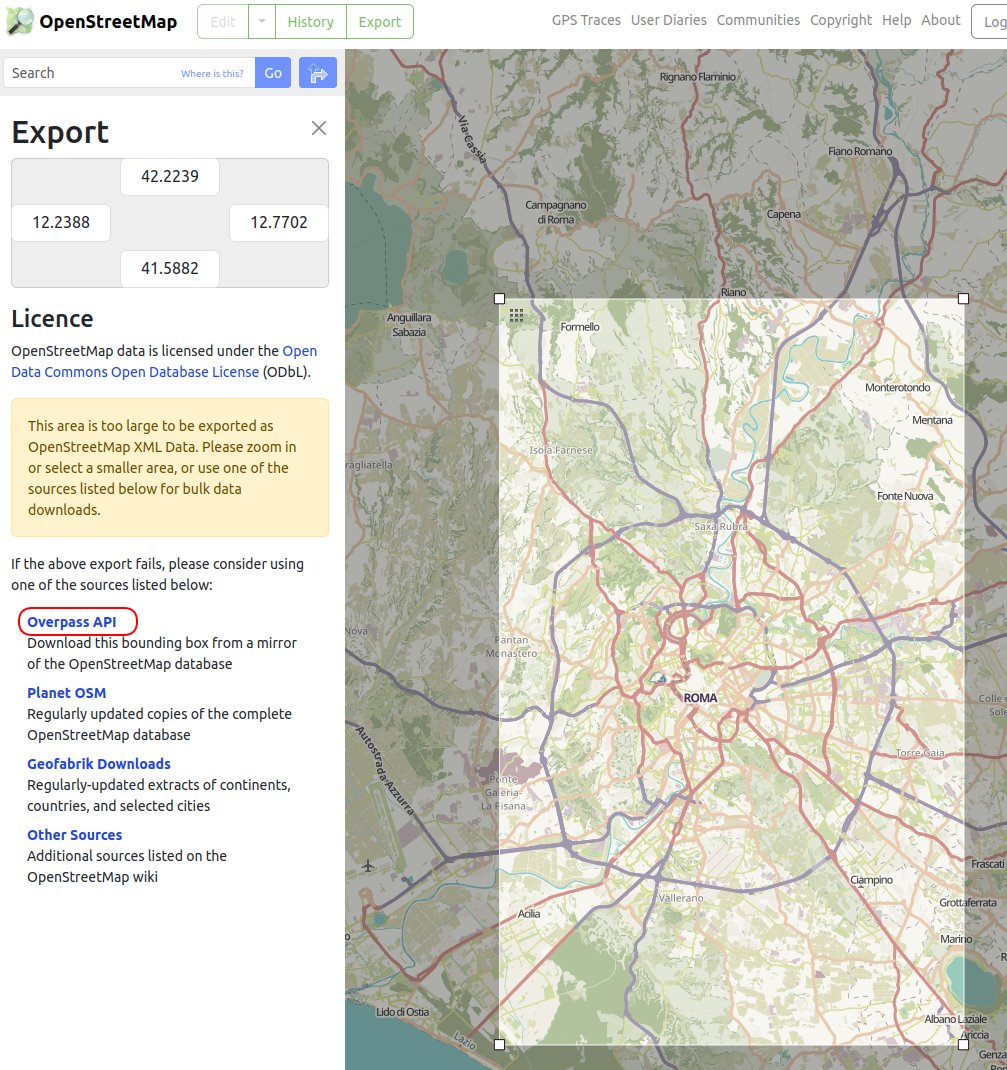Image resolution: width=1007 pixels, height=1070 pixels.
Task: Edit the west longitude field 12.2388
Action: pos(61,222)
